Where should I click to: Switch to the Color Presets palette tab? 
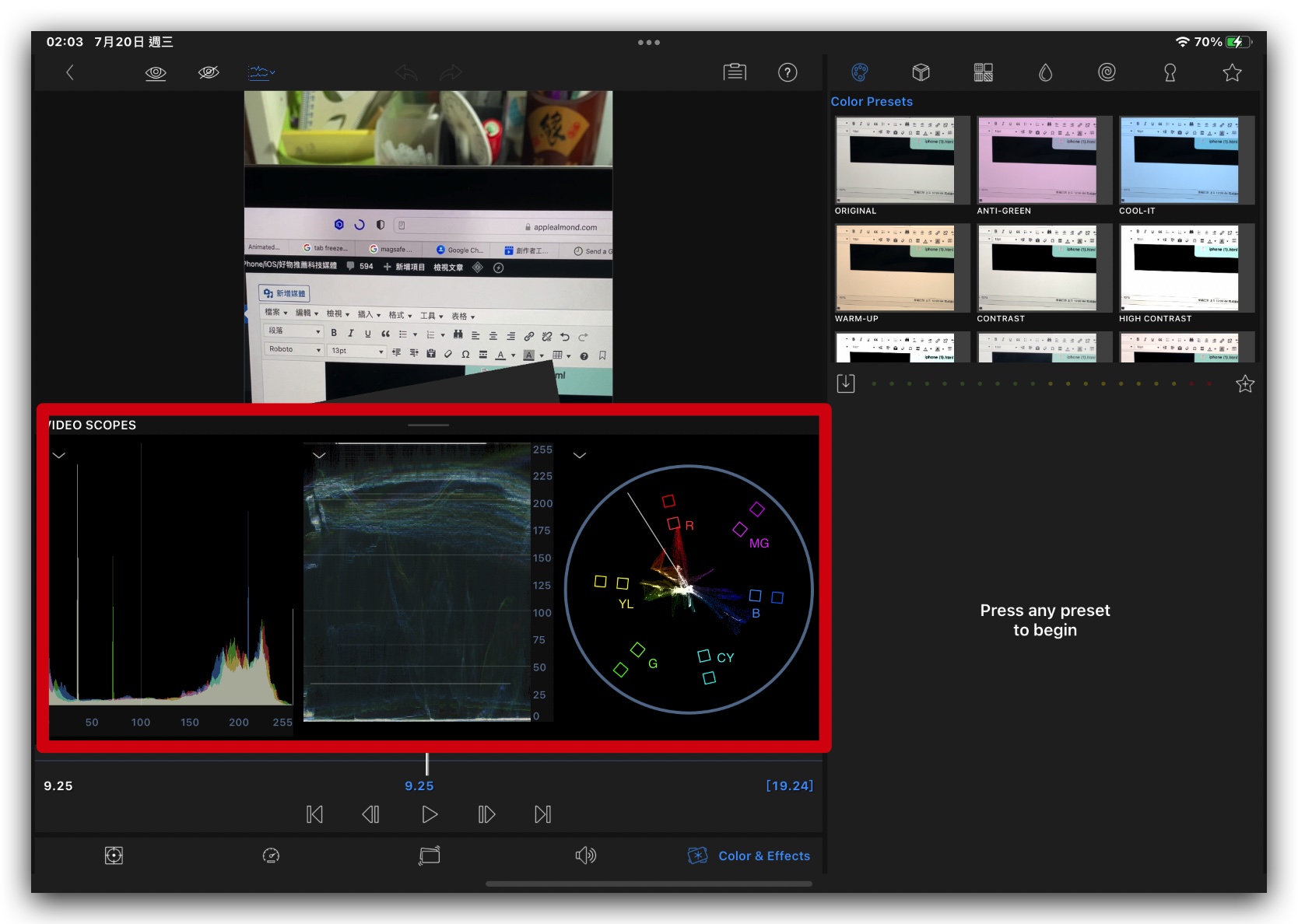(x=860, y=72)
